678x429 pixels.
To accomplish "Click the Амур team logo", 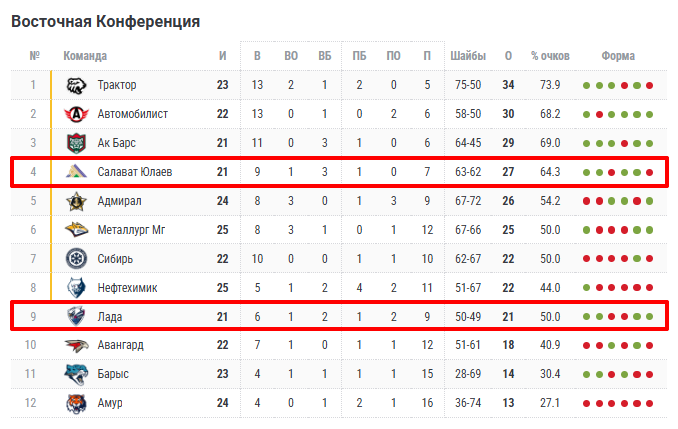I will tap(77, 403).
